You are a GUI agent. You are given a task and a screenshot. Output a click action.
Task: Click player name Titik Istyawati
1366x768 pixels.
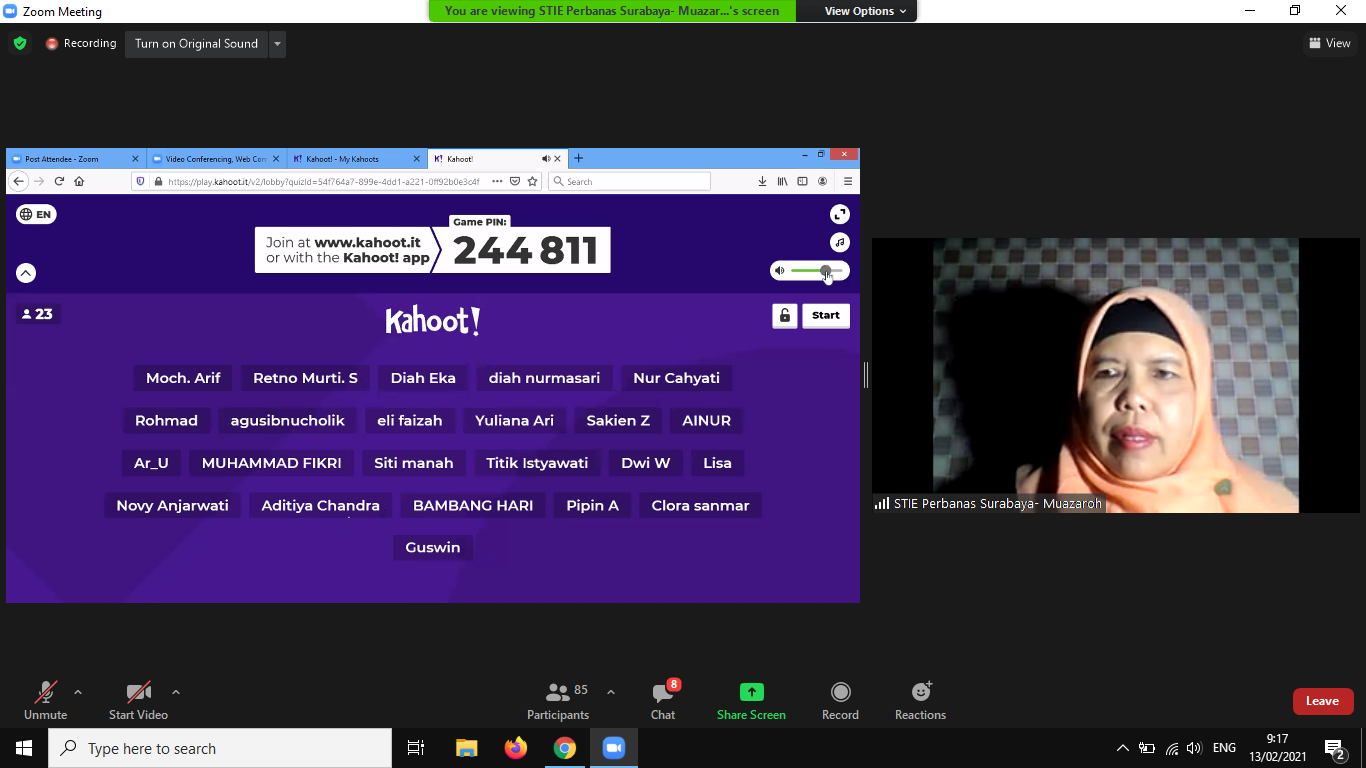tap(537, 463)
